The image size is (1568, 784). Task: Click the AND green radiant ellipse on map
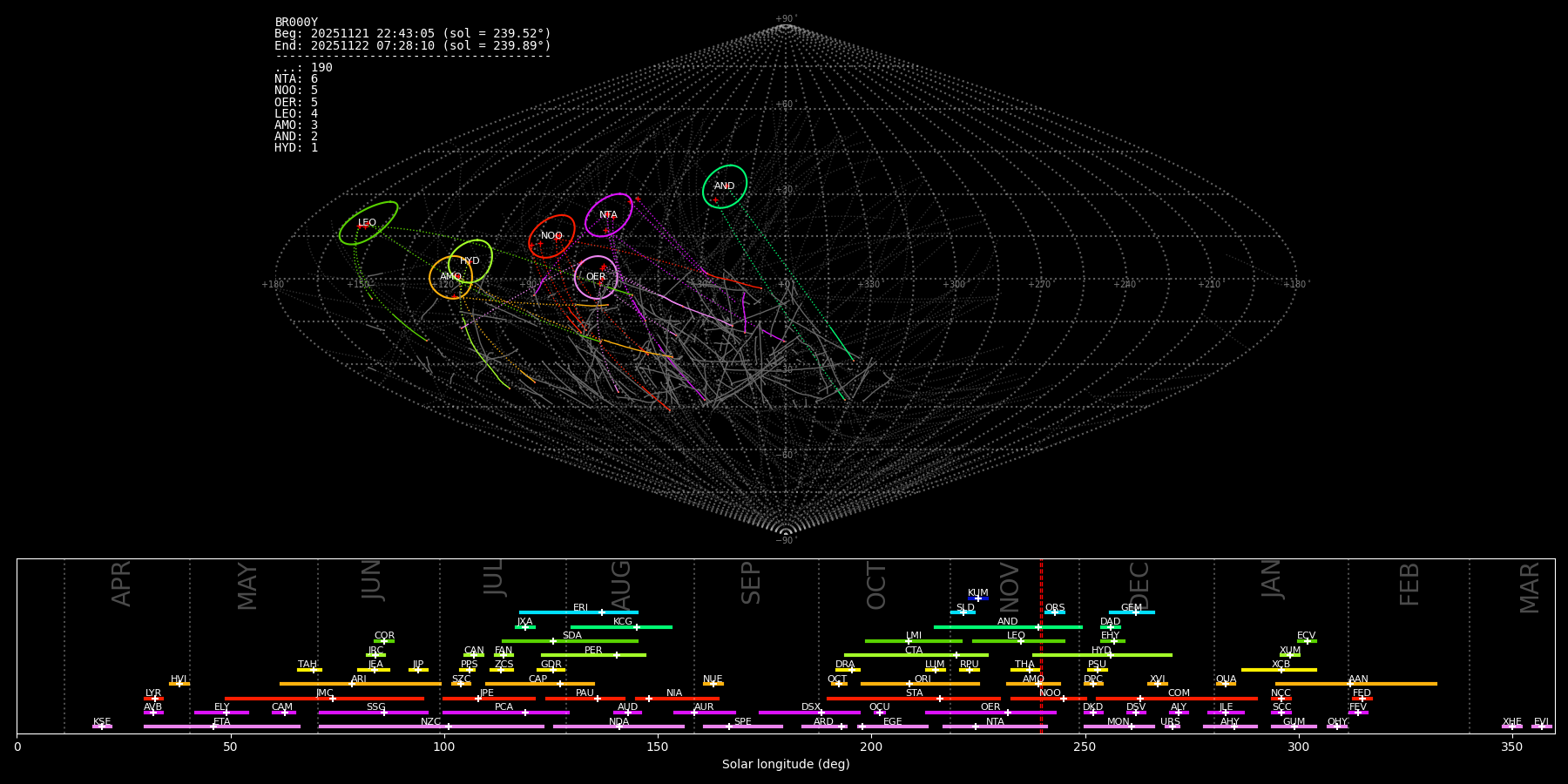click(x=725, y=186)
